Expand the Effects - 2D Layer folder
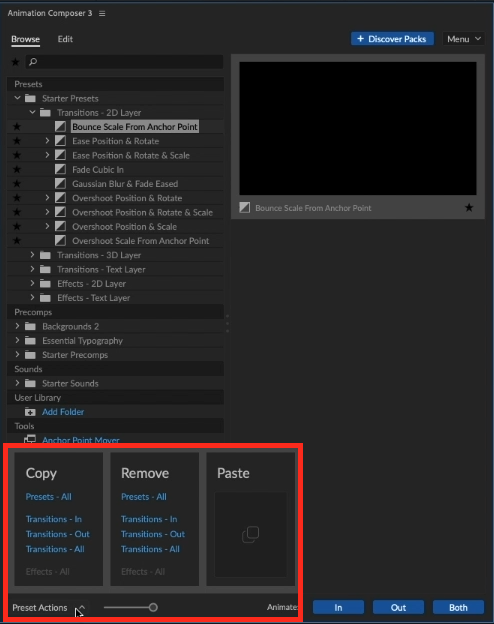494x624 pixels. [x=32, y=283]
